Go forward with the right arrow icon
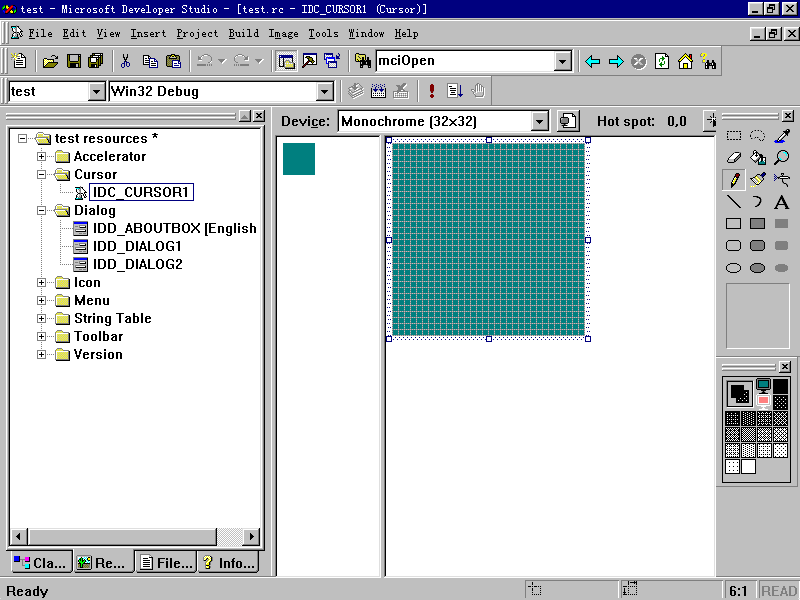The image size is (800, 600). point(616,62)
